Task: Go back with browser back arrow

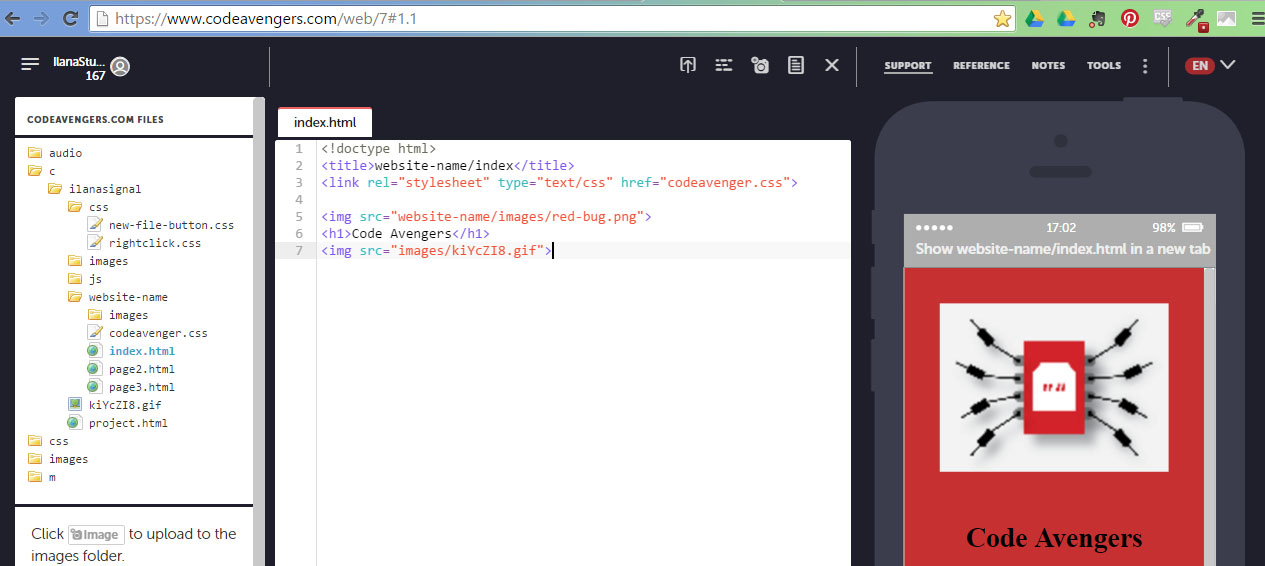Action: click(13, 18)
